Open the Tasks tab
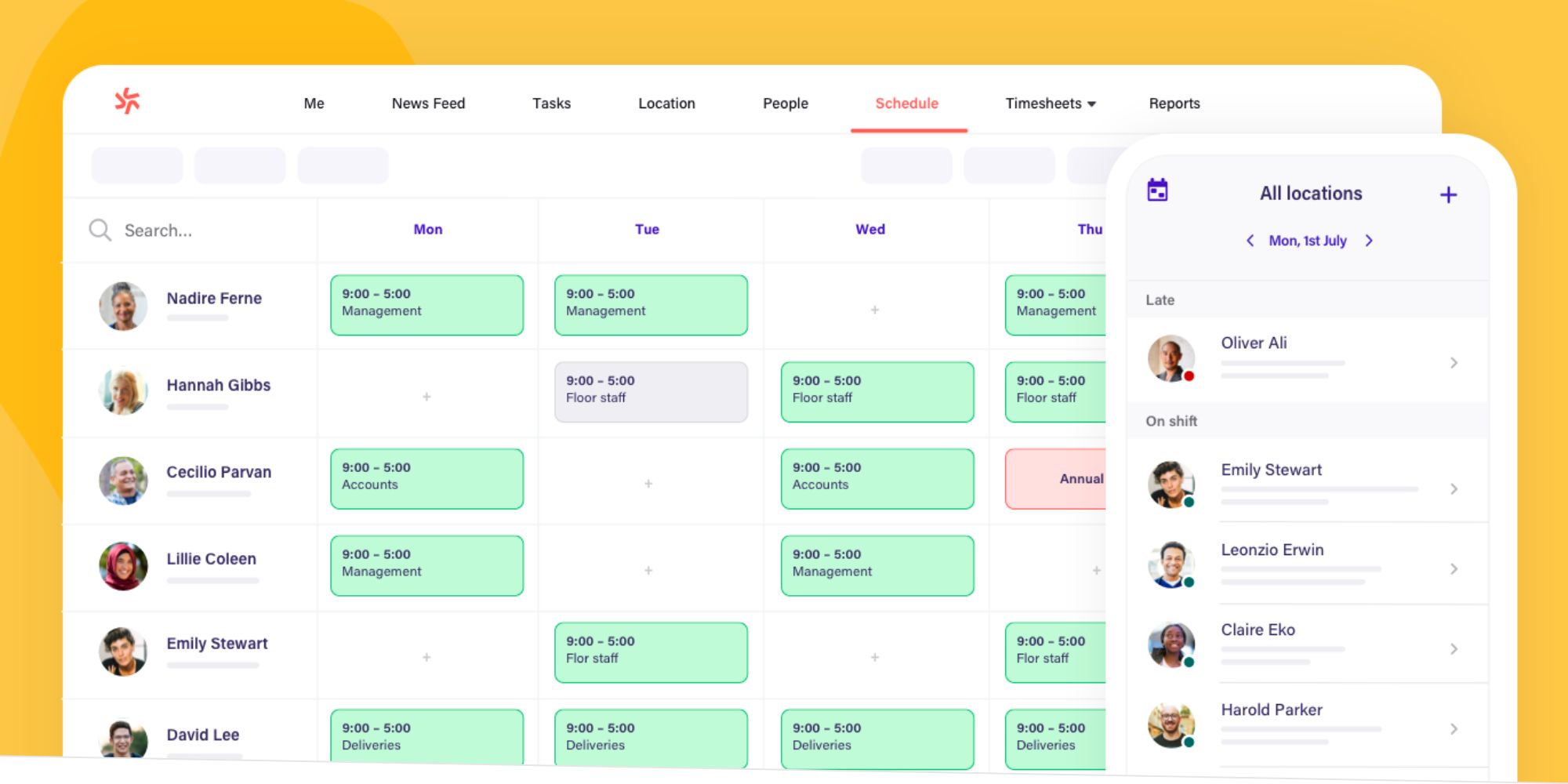1568x784 pixels. pos(551,103)
